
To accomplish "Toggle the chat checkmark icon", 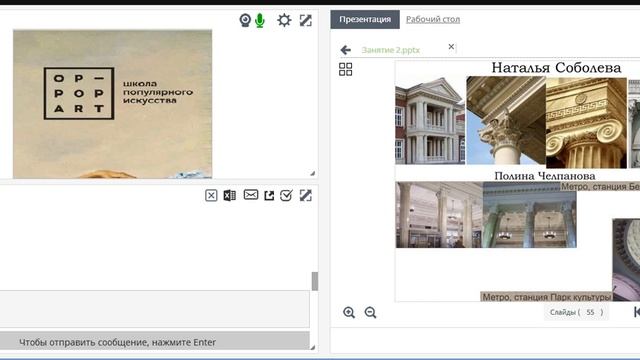I will click(x=287, y=196).
